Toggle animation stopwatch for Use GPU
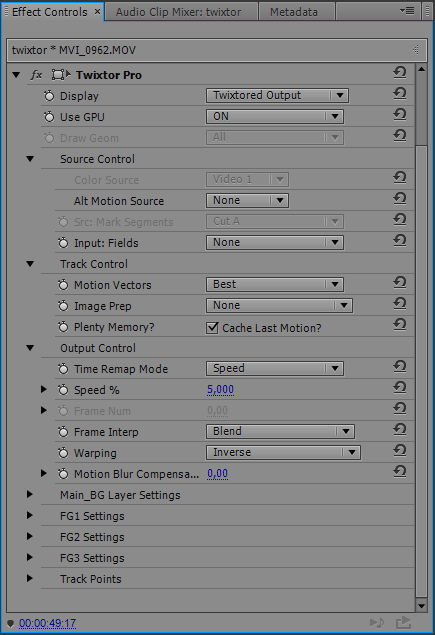This screenshot has height=635, width=435. tap(49, 117)
